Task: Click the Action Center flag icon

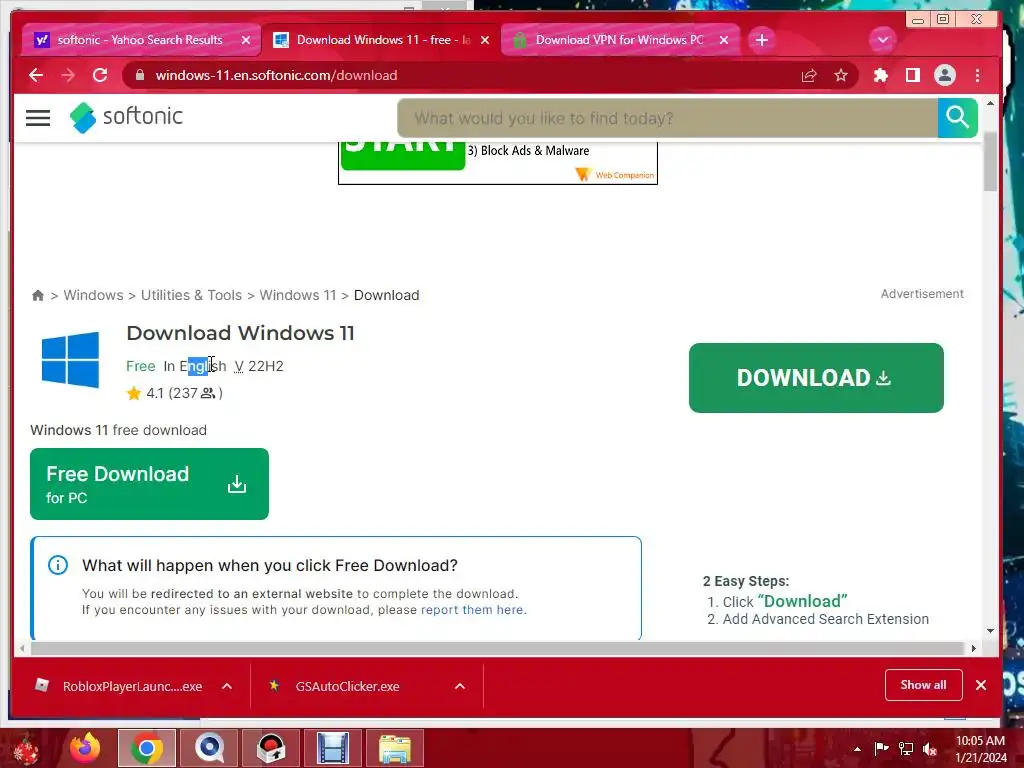Action: tap(882, 749)
